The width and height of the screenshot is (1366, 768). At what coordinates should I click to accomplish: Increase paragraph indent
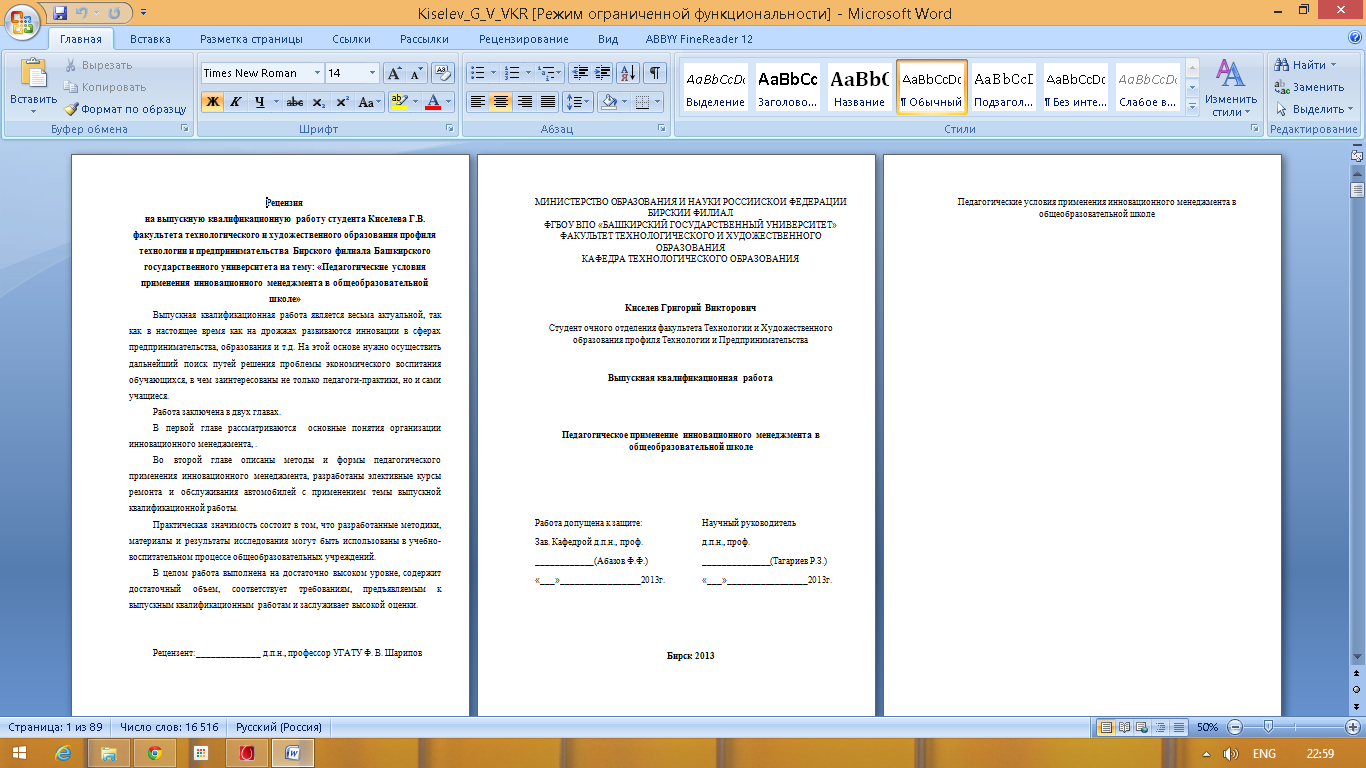click(602, 73)
